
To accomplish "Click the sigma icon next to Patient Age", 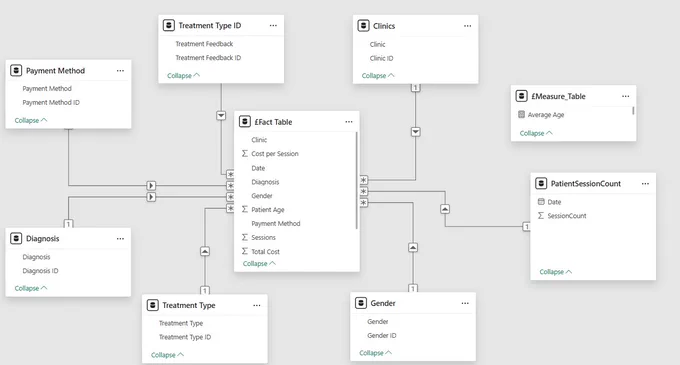I will click(x=245, y=209).
